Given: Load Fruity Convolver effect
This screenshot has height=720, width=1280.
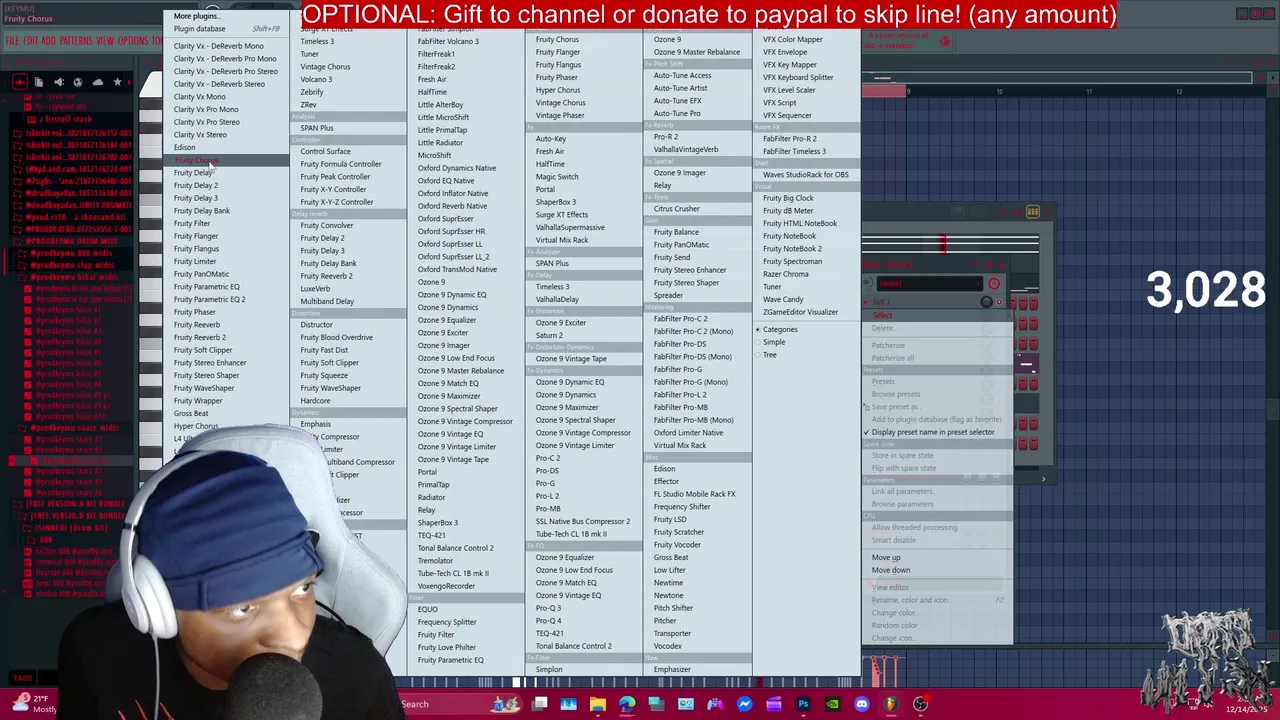Looking at the screenshot, I should point(327,226).
